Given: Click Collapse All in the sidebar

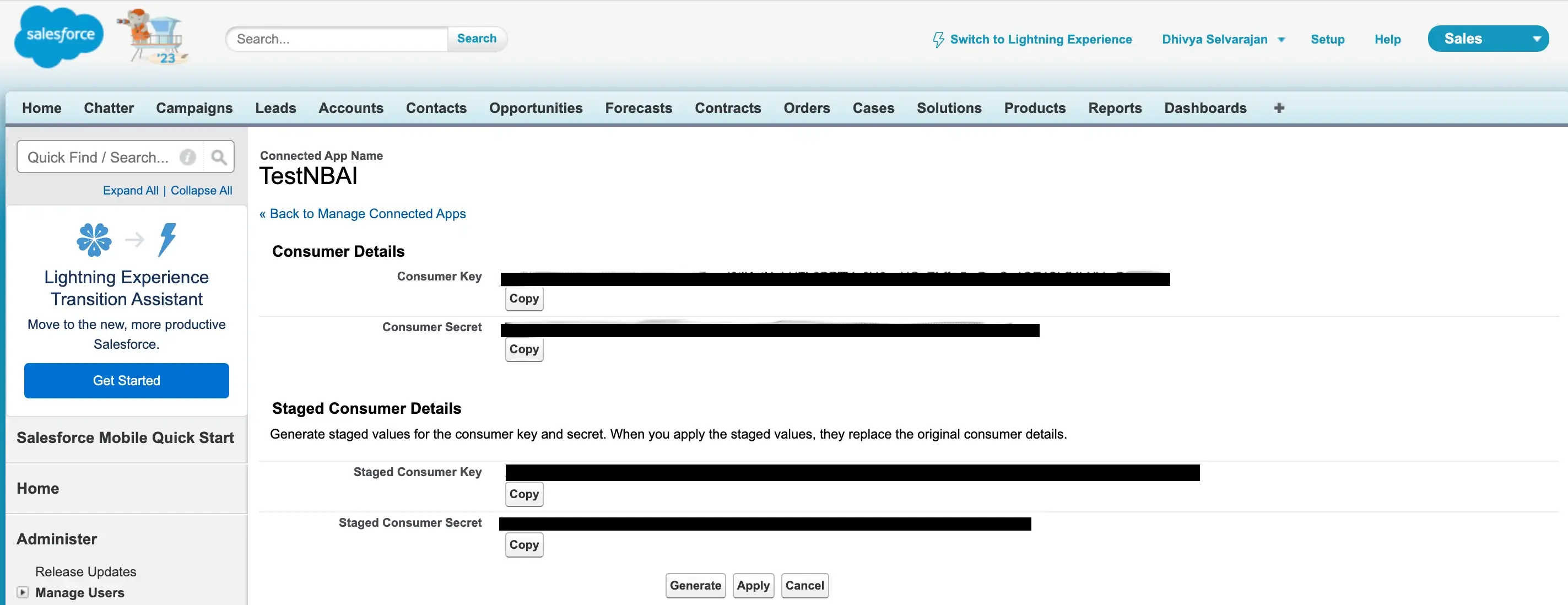Looking at the screenshot, I should point(201,191).
